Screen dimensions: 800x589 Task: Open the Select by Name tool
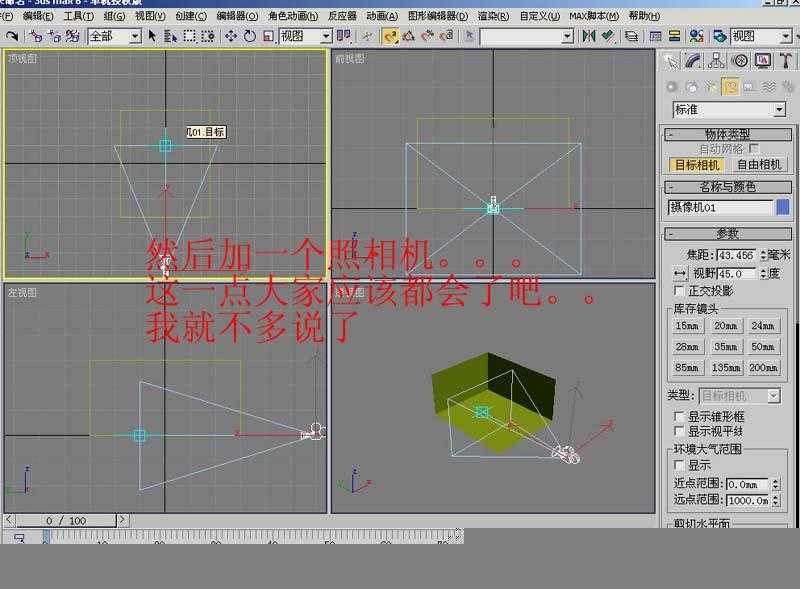(170, 36)
